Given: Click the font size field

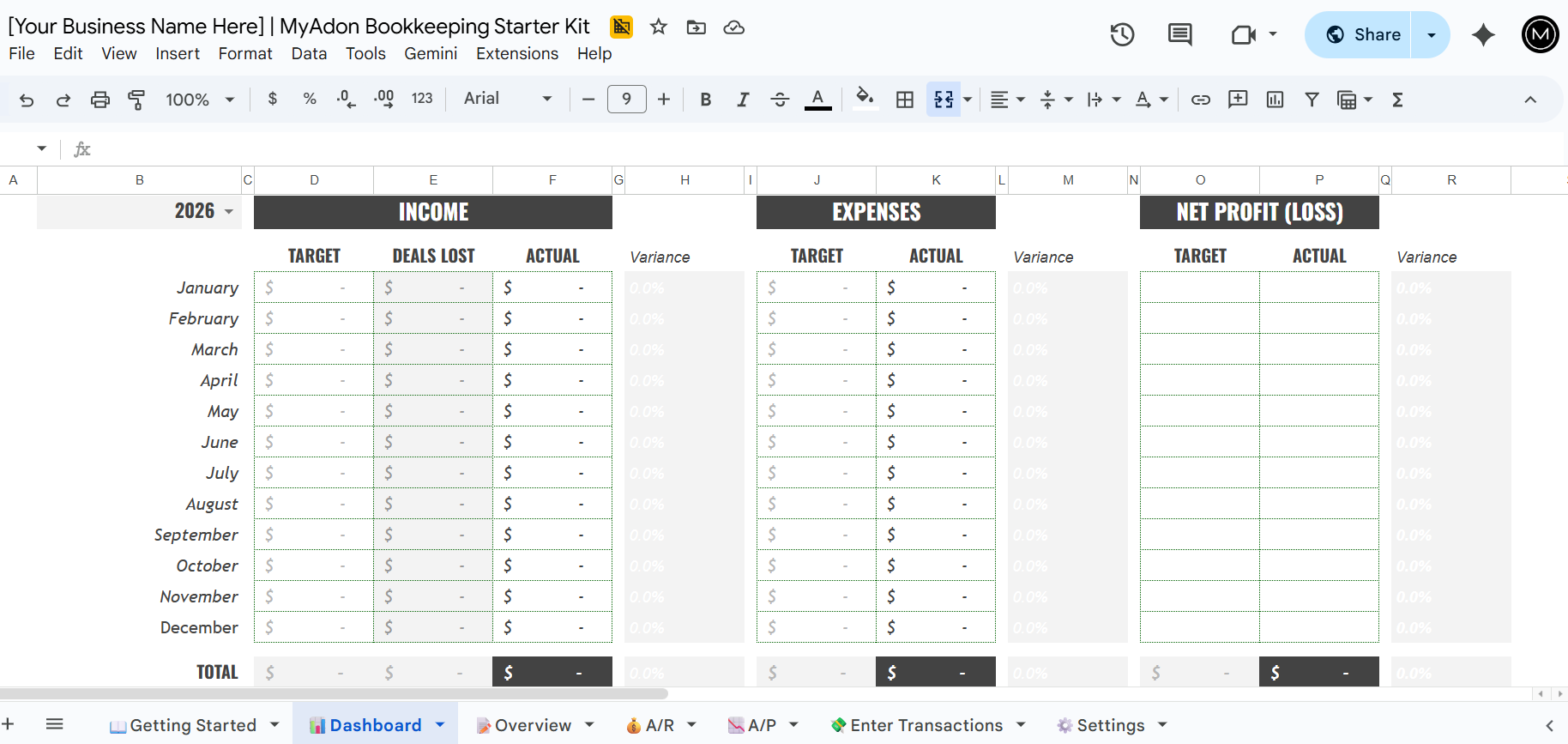Looking at the screenshot, I should [x=627, y=100].
